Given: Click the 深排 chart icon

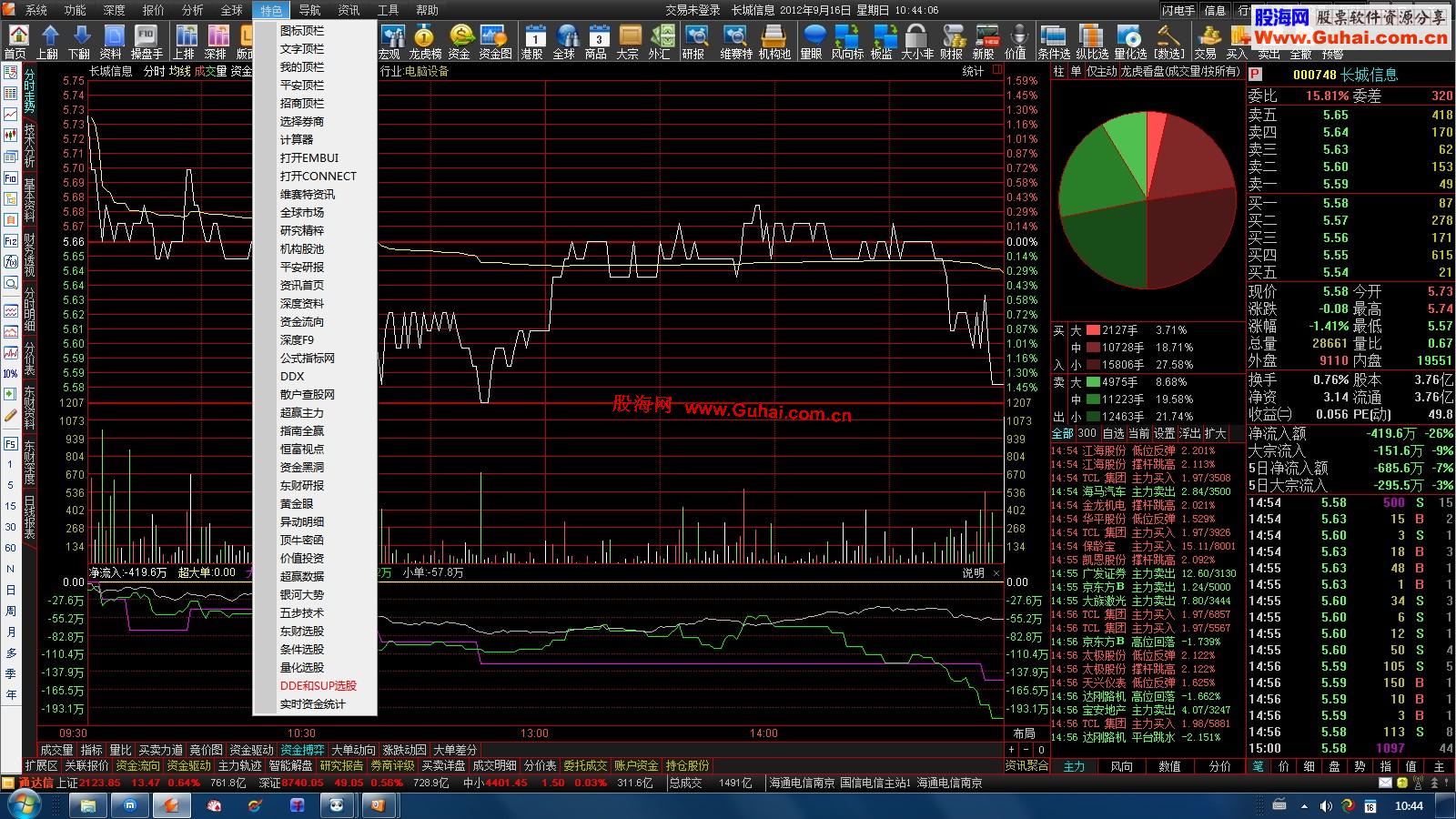Looking at the screenshot, I should click(x=216, y=42).
